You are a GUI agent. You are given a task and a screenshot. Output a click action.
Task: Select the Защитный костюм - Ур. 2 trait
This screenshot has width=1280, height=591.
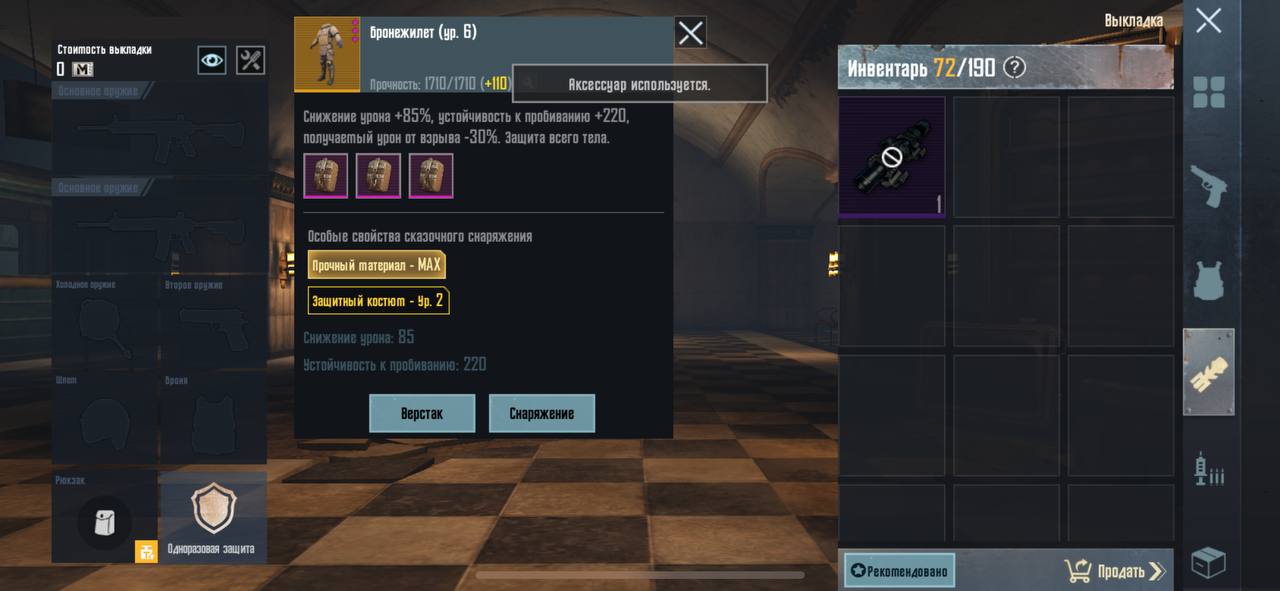(378, 300)
